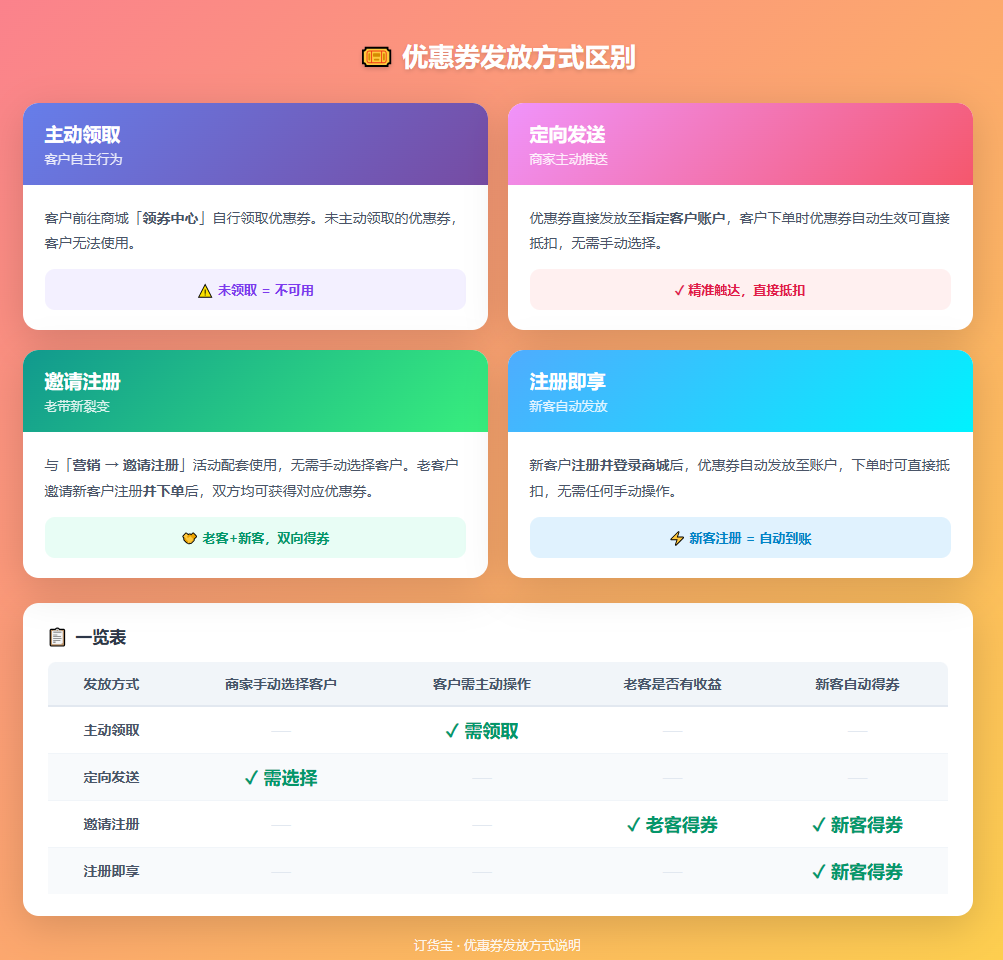The width and height of the screenshot is (1003, 960).
Task: Click the lightning bolt icon beside 新客注册
Action: pyautogui.click(x=677, y=539)
